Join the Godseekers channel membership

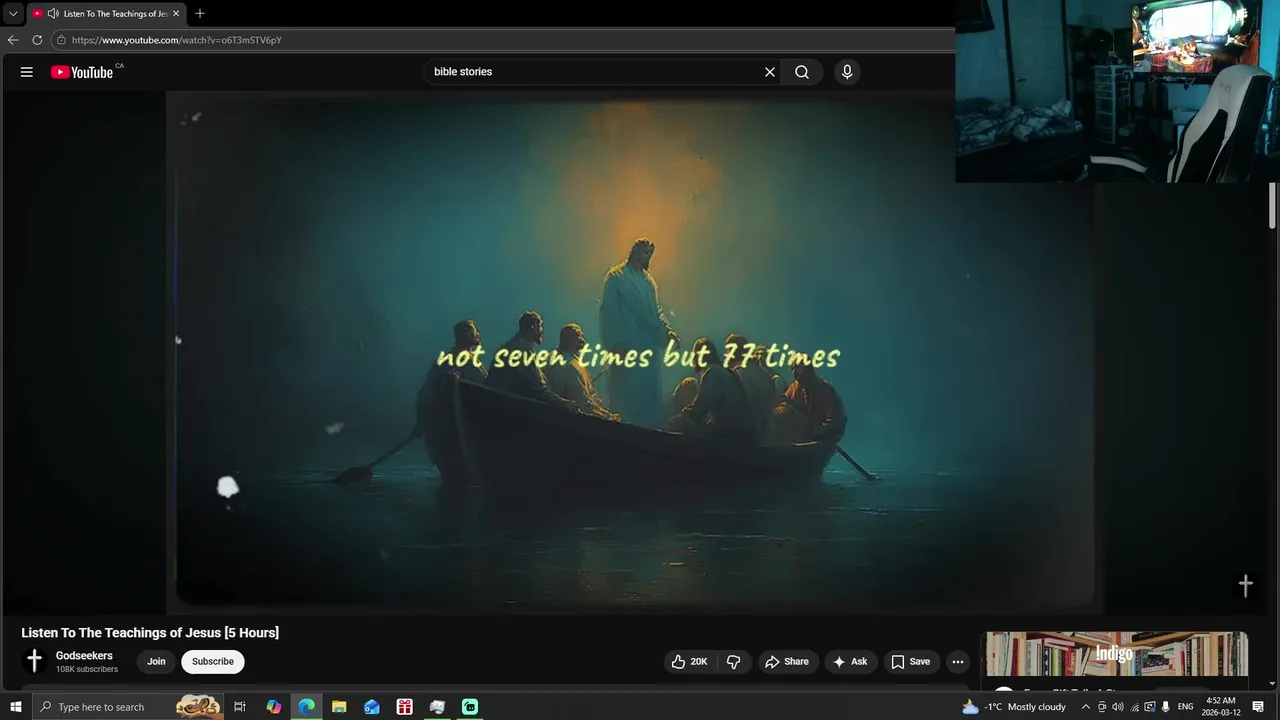(x=156, y=662)
